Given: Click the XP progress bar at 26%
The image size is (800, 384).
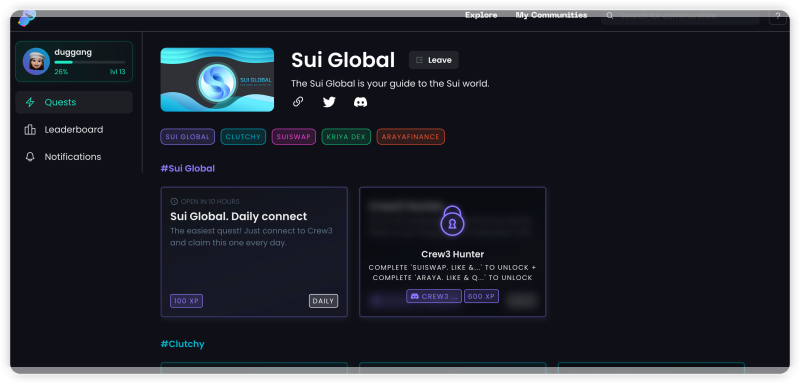Looking at the screenshot, I should [x=90, y=62].
